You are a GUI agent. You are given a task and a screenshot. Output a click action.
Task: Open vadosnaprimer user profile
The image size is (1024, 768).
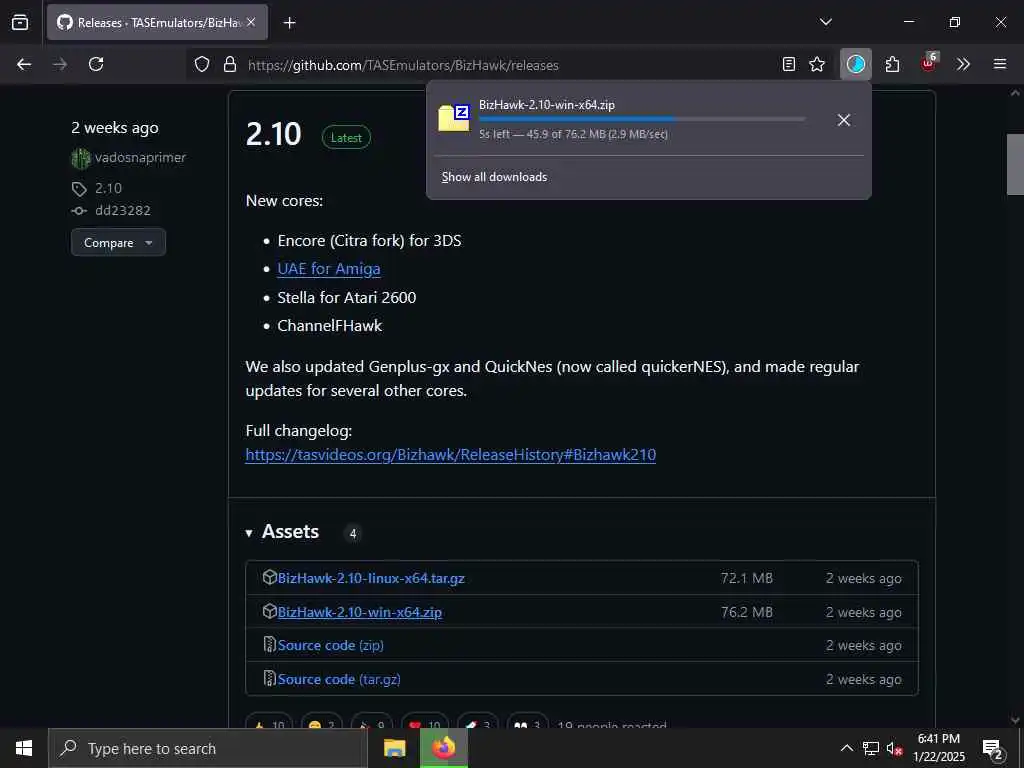click(x=140, y=157)
